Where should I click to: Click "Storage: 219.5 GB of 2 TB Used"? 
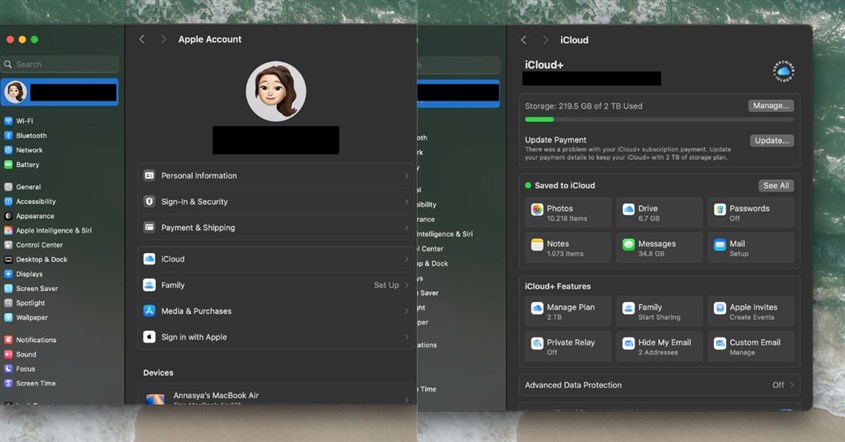[584, 106]
